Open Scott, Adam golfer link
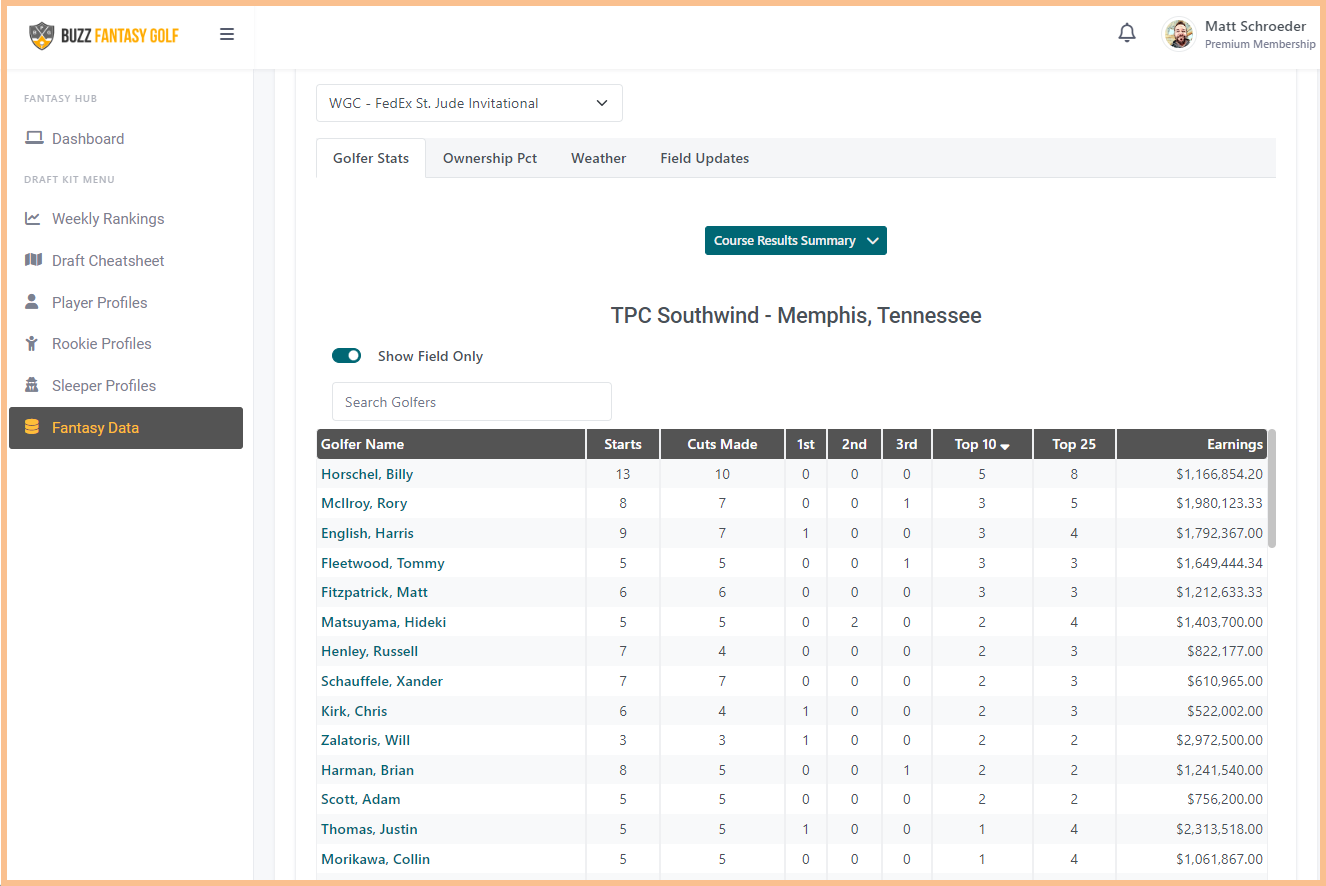Screen dimensions: 1326x886 [361, 799]
